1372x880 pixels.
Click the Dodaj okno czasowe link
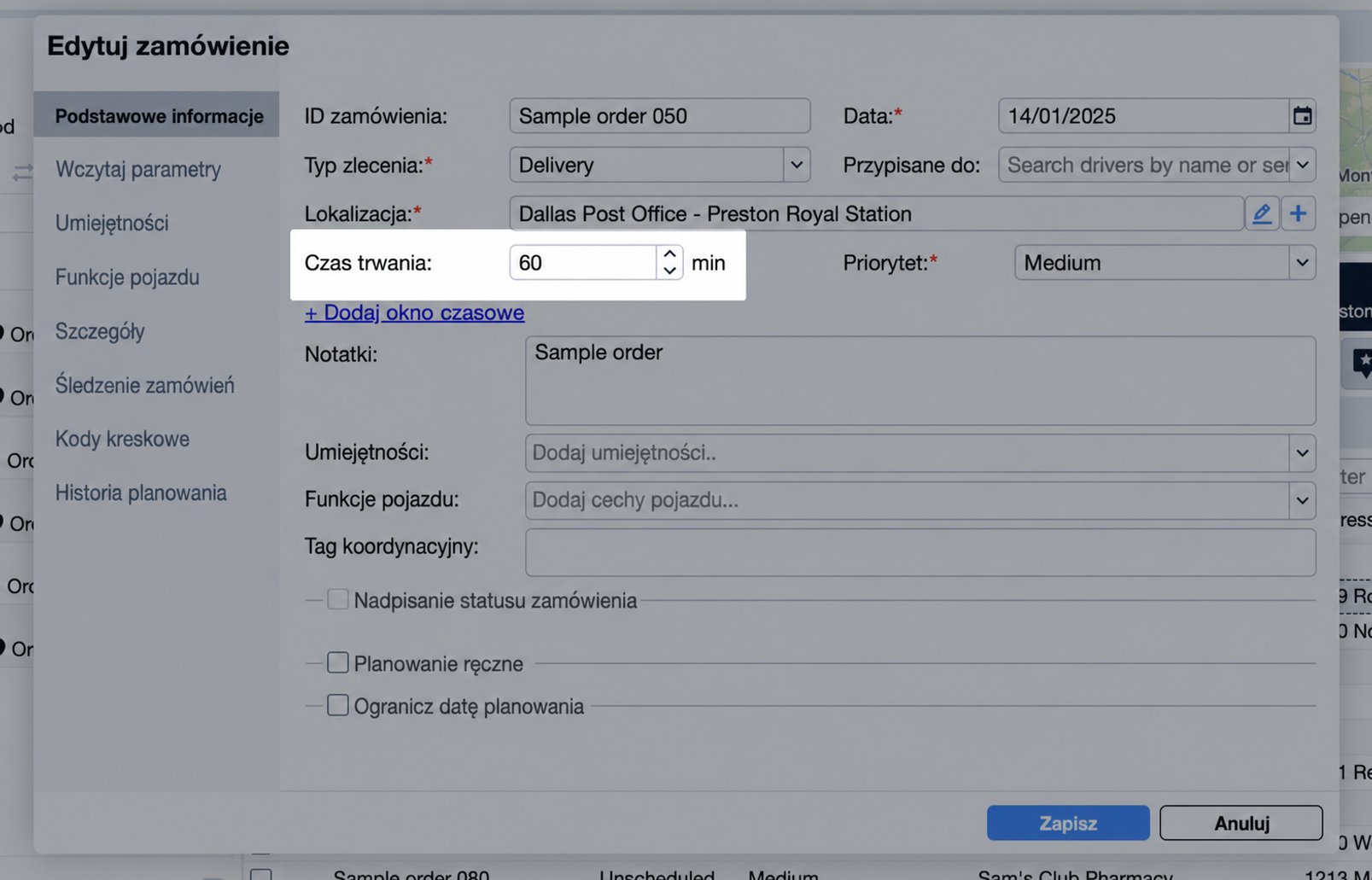click(x=415, y=312)
